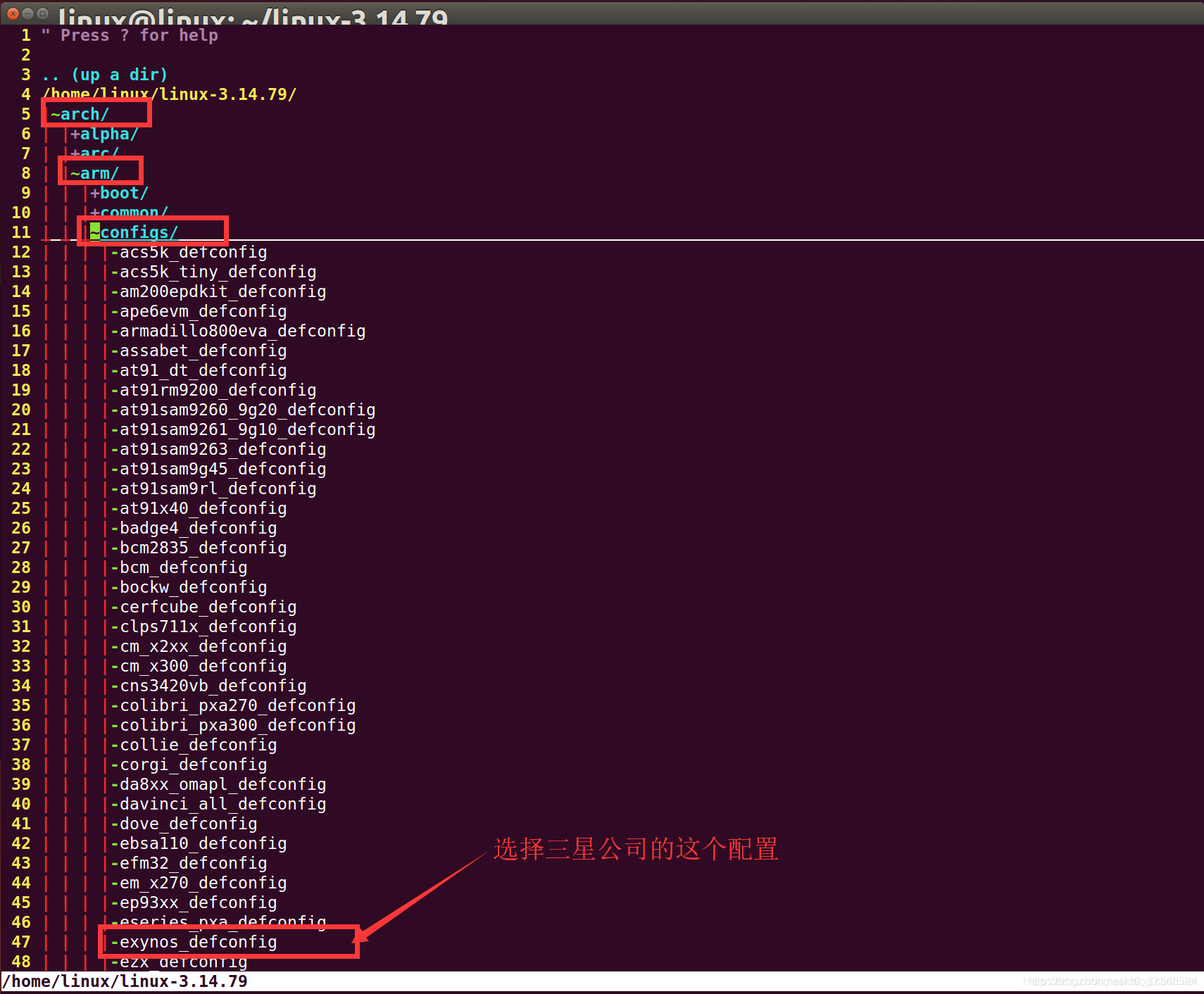This screenshot has width=1204, height=994.
Task: Click the red close window button
Action: 12,13
